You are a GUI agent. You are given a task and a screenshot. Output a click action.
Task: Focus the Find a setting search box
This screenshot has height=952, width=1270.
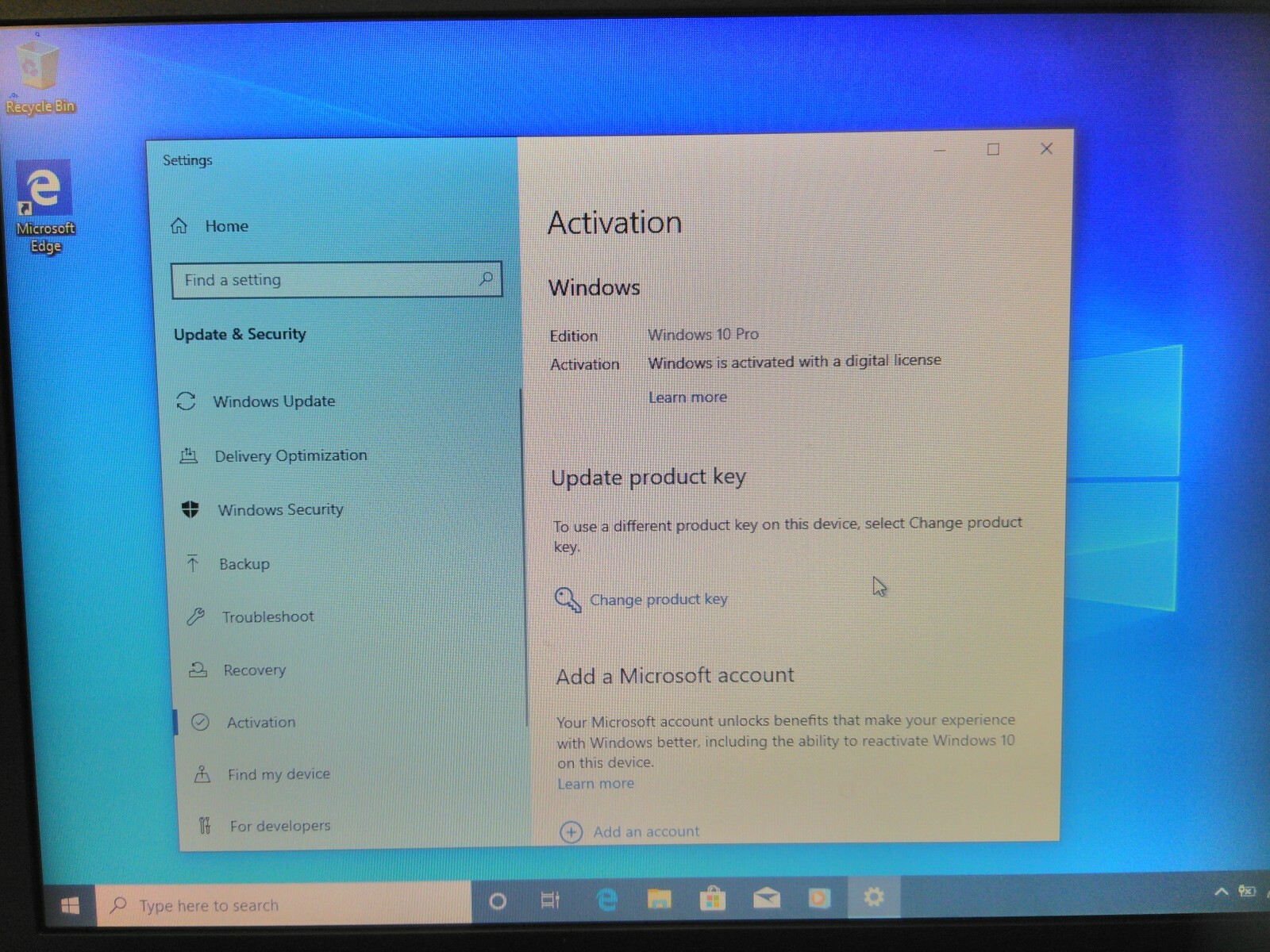pyautogui.click(x=336, y=280)
